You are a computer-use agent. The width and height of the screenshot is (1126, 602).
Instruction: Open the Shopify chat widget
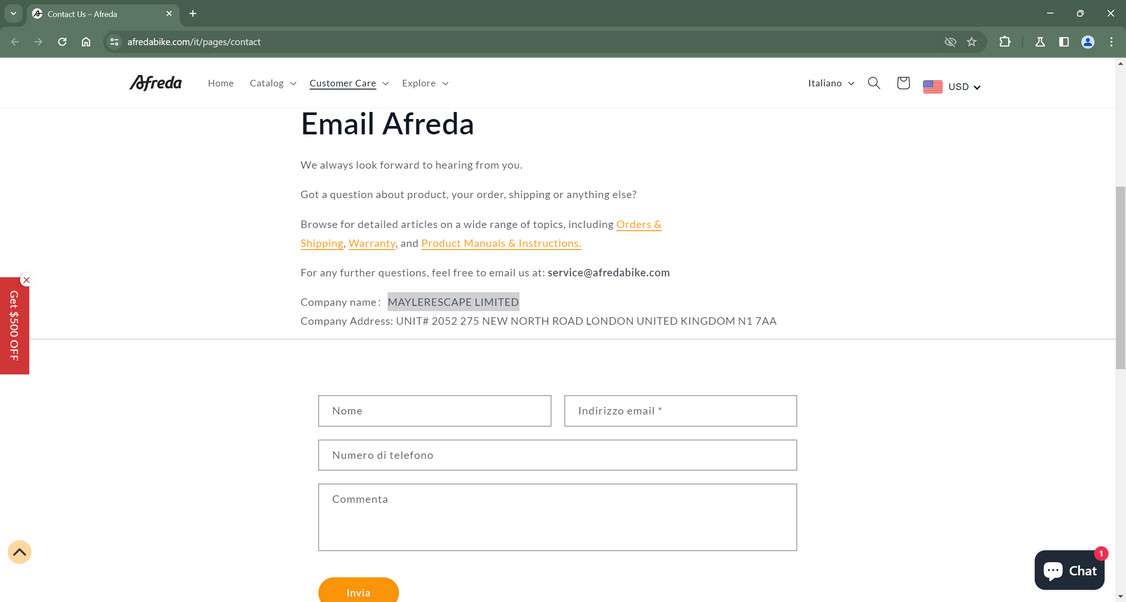(1070, 570)
